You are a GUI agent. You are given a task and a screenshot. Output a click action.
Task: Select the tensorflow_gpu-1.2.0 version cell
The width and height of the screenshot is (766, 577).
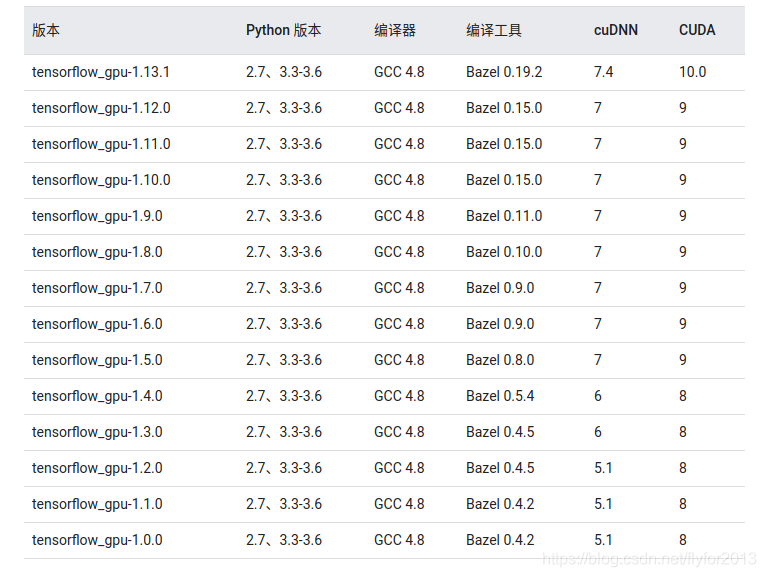tap(97, 468)
